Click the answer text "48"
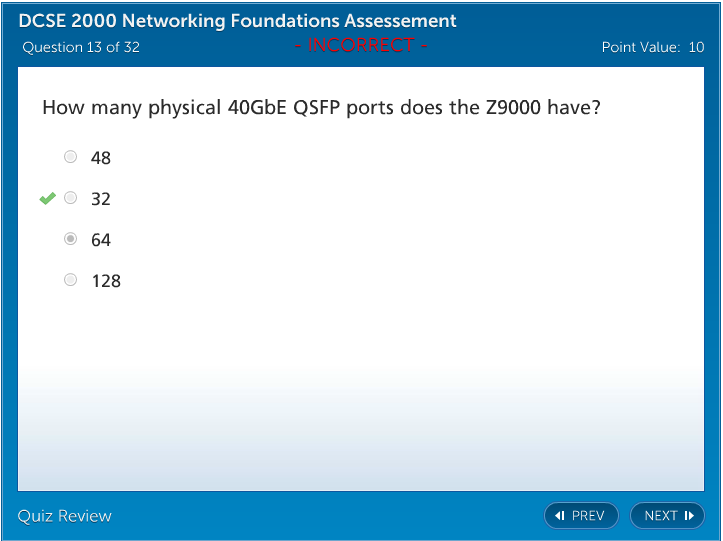 100,158
